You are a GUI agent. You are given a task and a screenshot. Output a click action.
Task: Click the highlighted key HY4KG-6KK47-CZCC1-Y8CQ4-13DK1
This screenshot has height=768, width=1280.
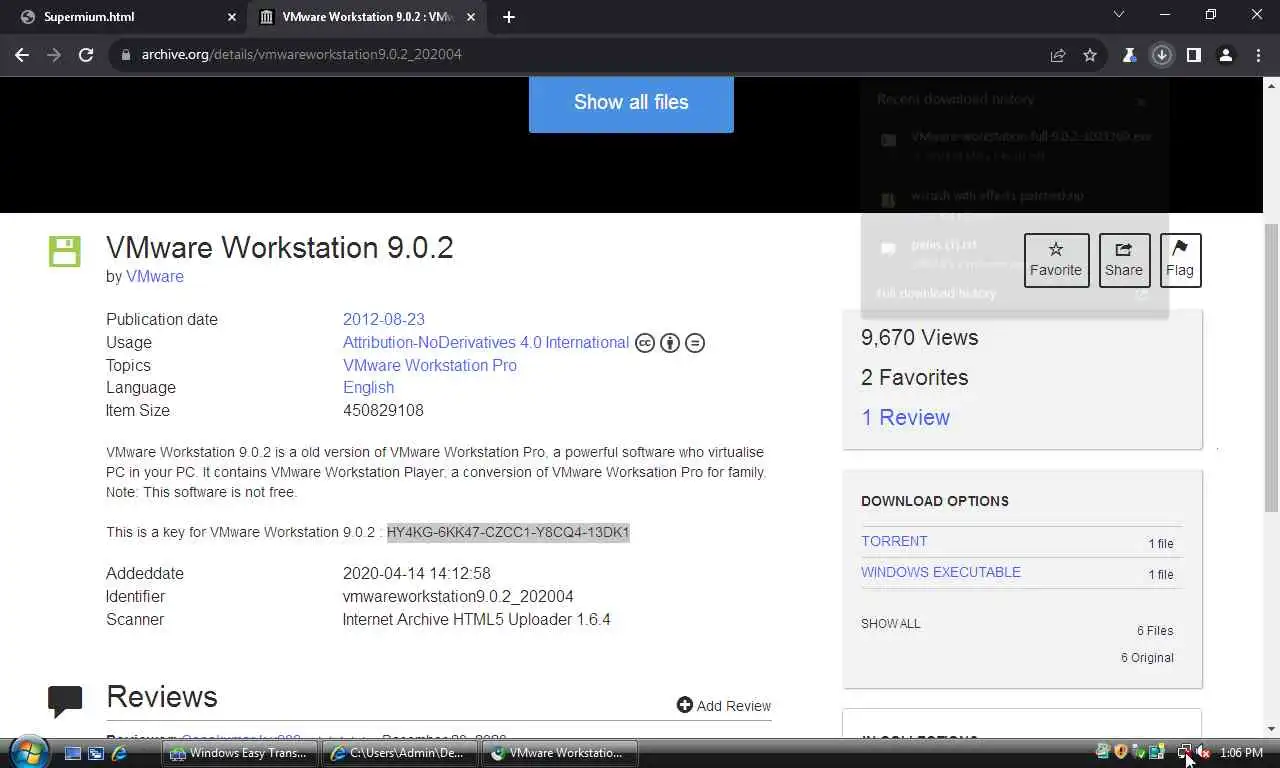(x=508, y=532)
